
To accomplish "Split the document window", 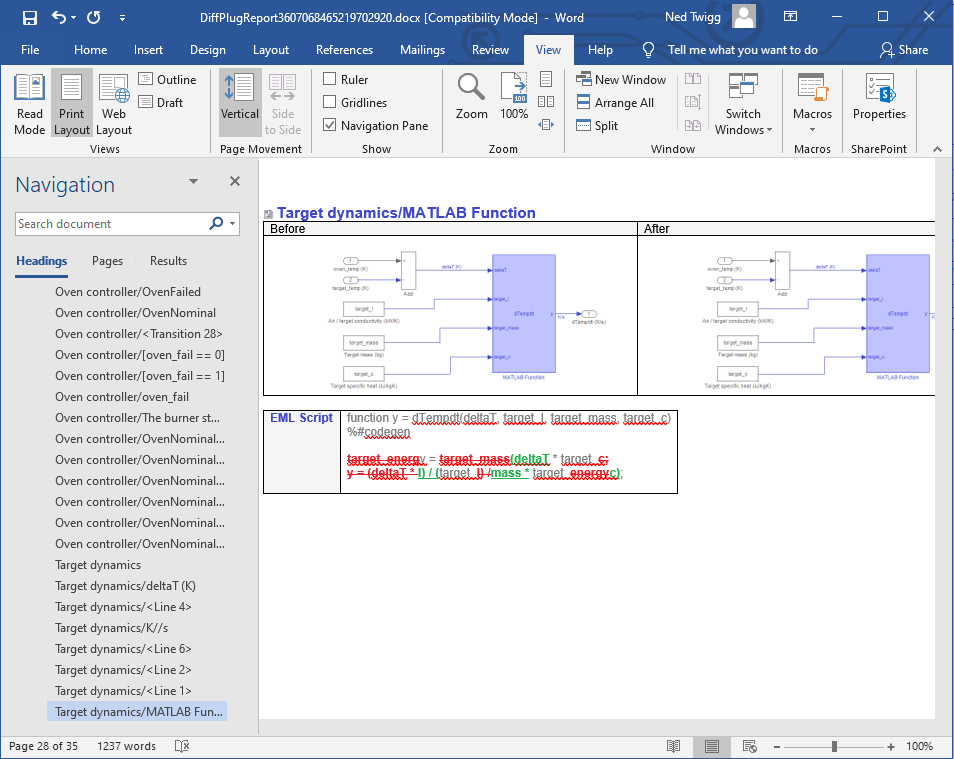I will coord(597,126).
